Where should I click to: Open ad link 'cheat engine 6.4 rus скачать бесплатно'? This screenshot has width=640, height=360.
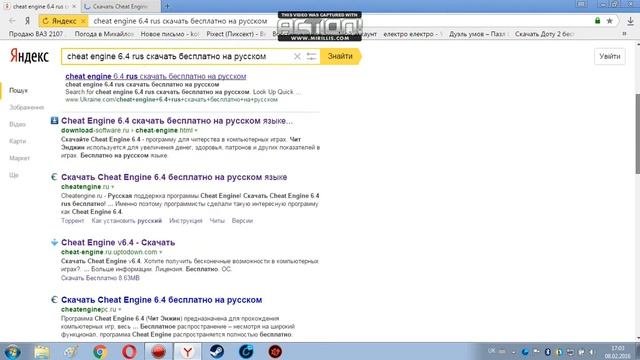[156, 76]
